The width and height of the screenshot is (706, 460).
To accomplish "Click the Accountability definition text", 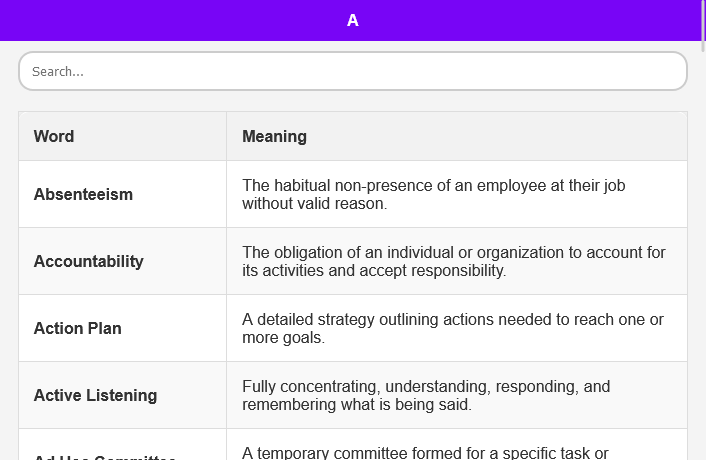I will pyautogui.click(x=454, y=262).
